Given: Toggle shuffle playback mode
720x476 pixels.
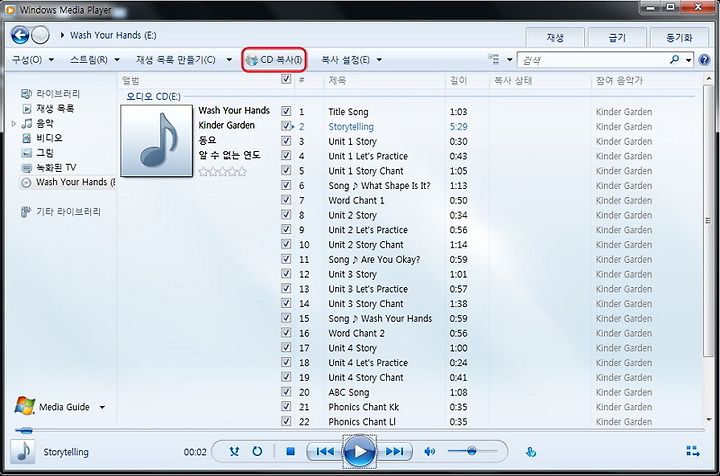Looking at the screenshot, I should pos(234,452).
